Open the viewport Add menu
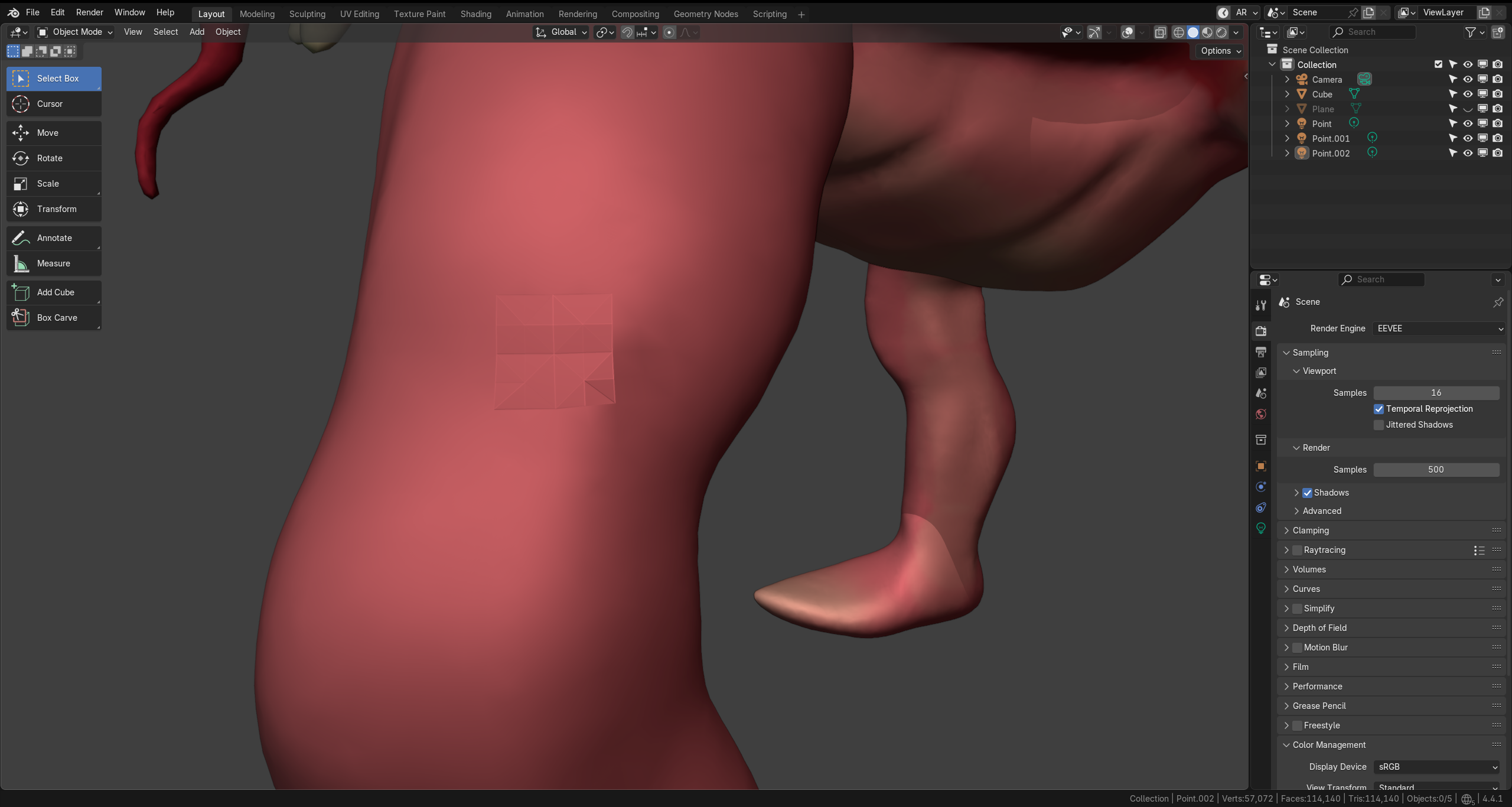This screenshot has height=807, width=1512. pyautogui.click(x=197, y=32)
